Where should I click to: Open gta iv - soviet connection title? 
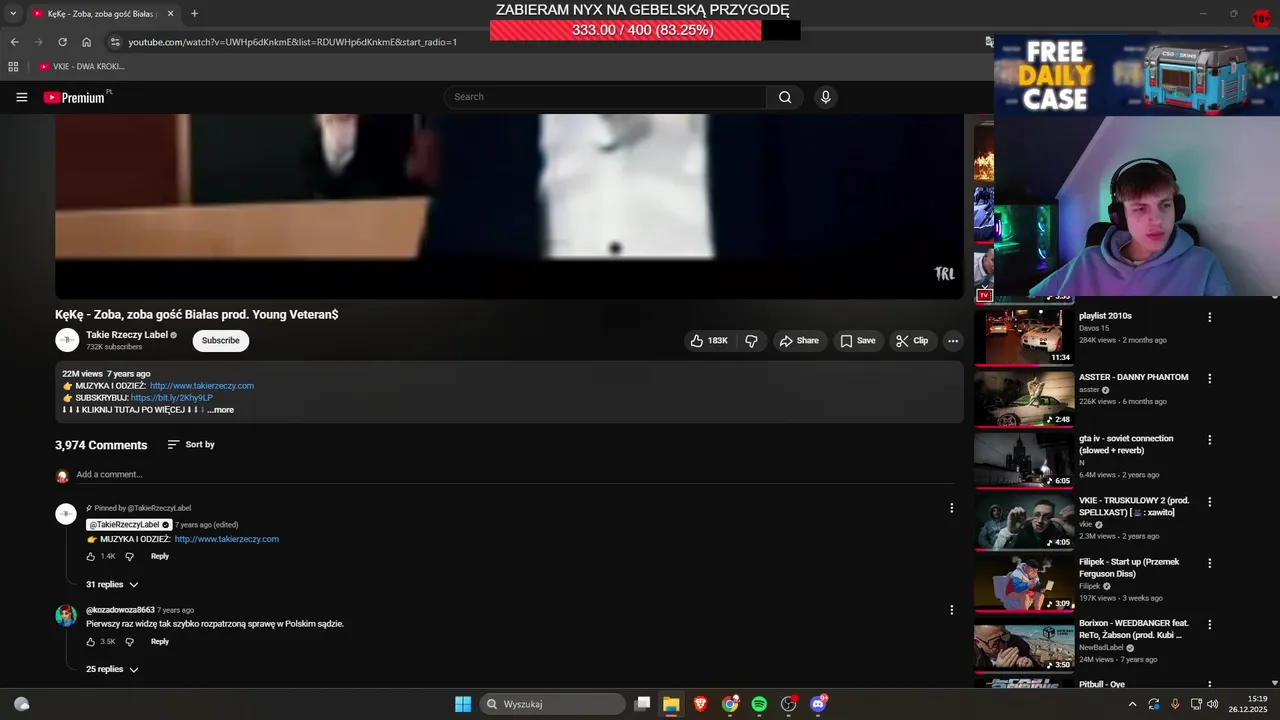pos(1126,445)
